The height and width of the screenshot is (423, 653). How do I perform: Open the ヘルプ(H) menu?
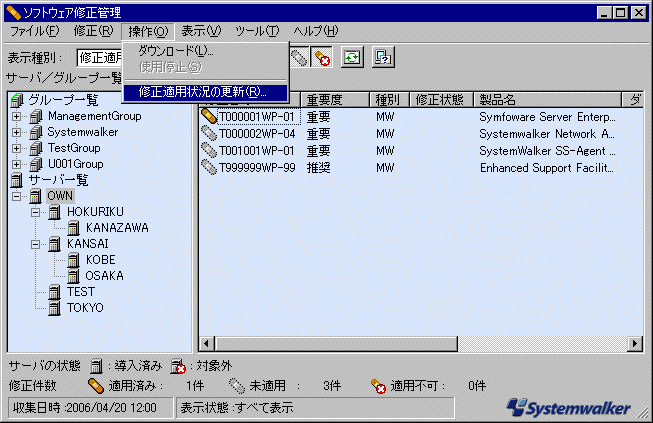316,31
